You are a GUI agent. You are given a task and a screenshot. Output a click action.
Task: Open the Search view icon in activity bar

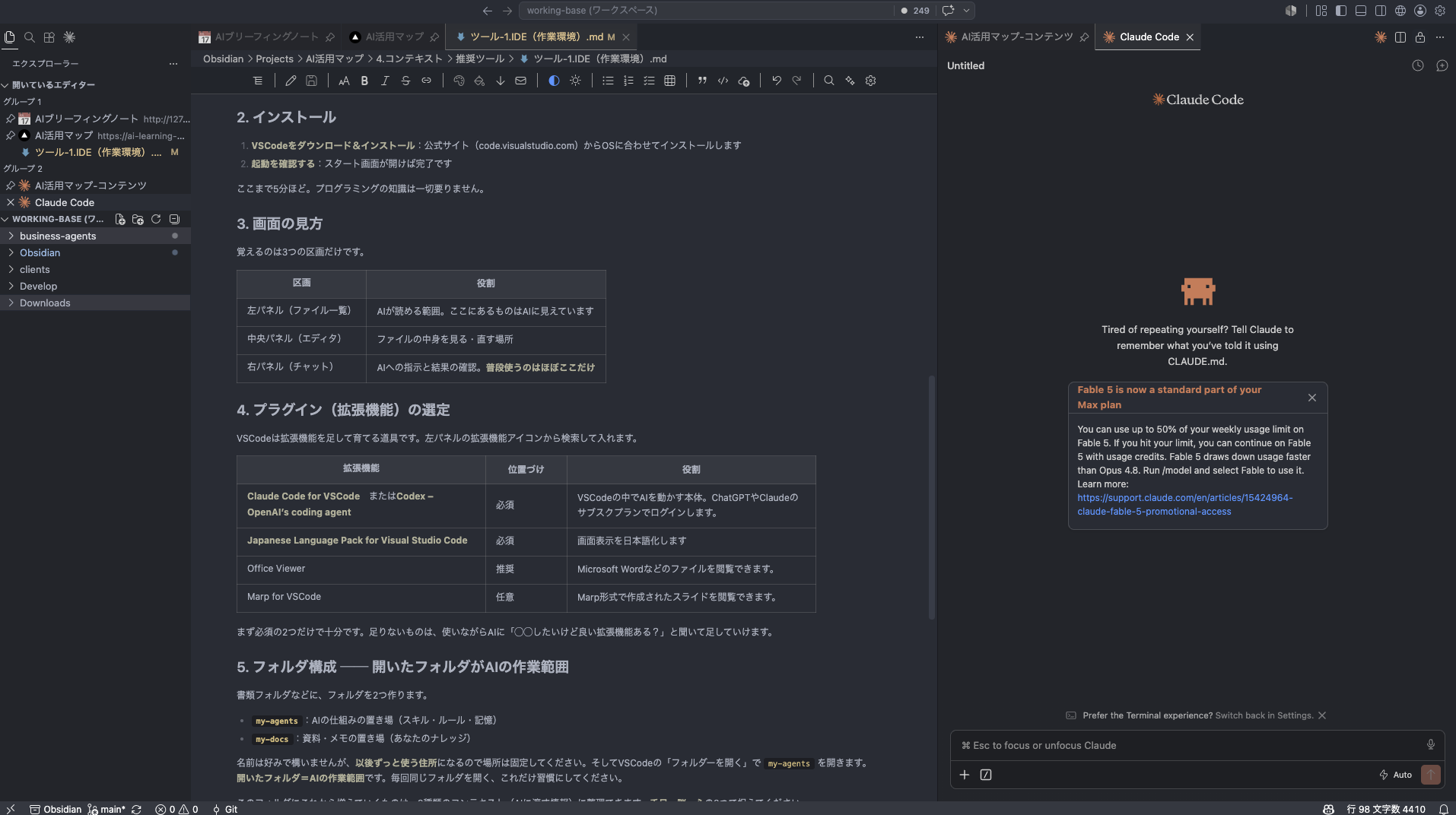pyautogui.click(x=30, y=36)
